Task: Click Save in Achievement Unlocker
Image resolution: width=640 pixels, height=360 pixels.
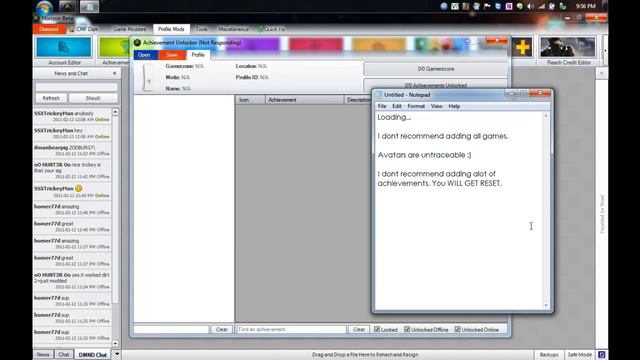Action: [x=172, y=55]
